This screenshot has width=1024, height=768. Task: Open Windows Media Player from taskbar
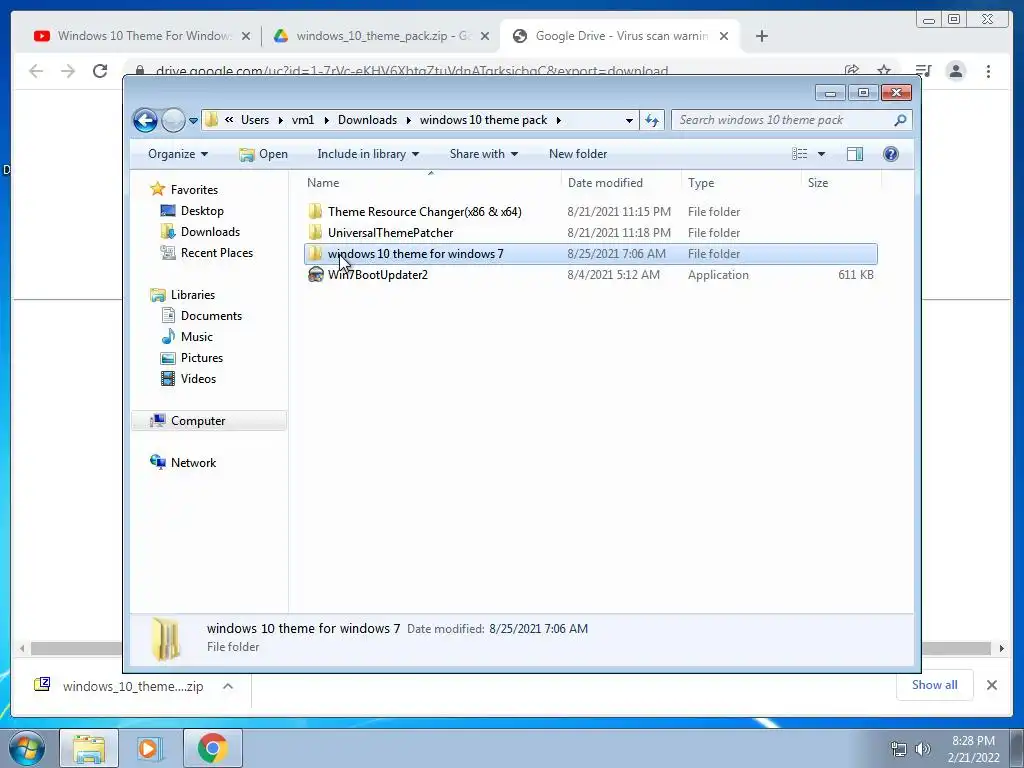(150, 748)
